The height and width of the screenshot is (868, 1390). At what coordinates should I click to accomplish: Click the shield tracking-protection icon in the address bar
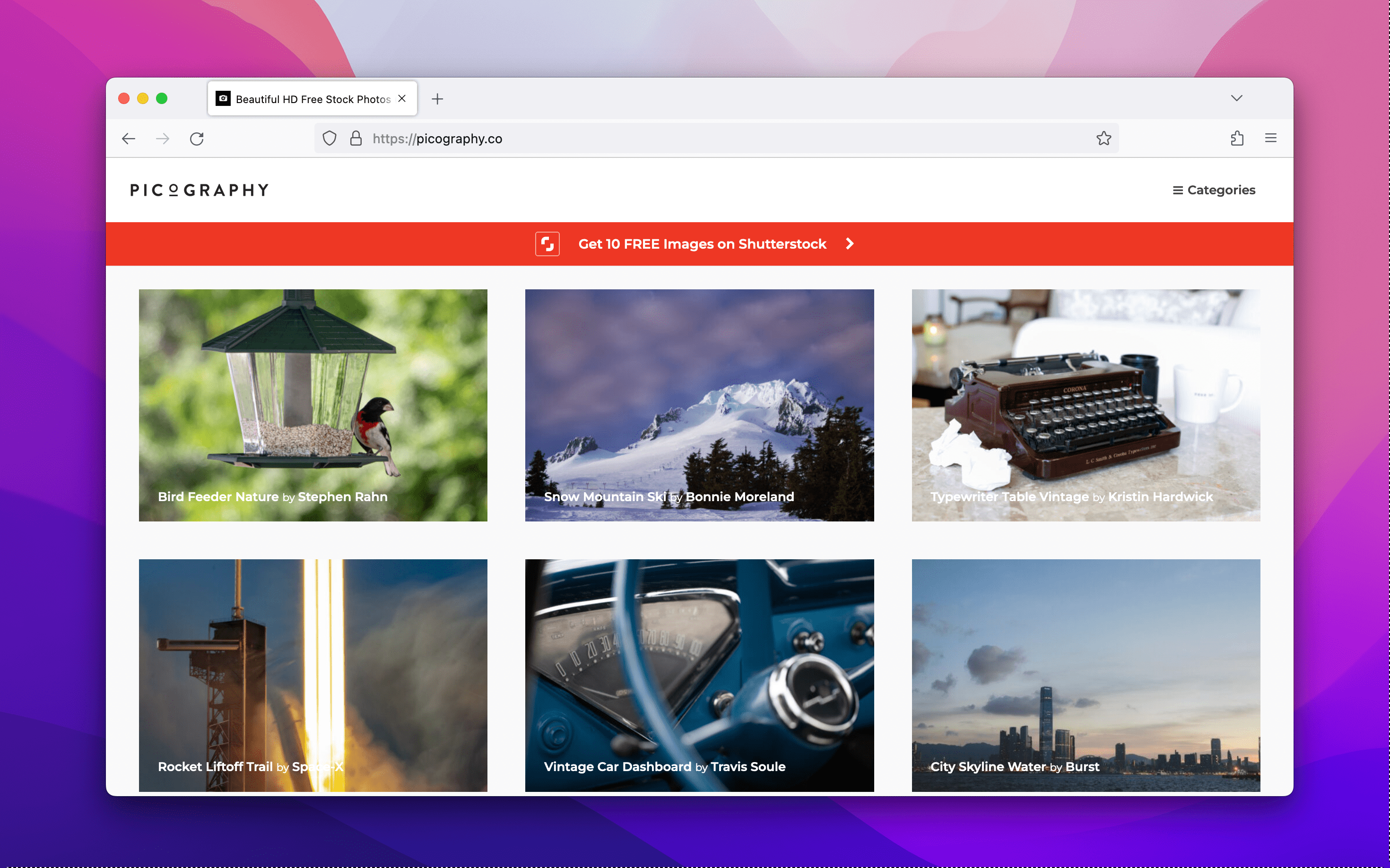tap(329, 139)
